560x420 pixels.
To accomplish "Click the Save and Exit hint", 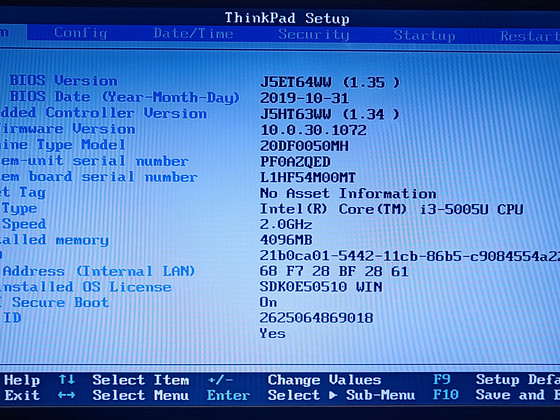I will 518,395.
